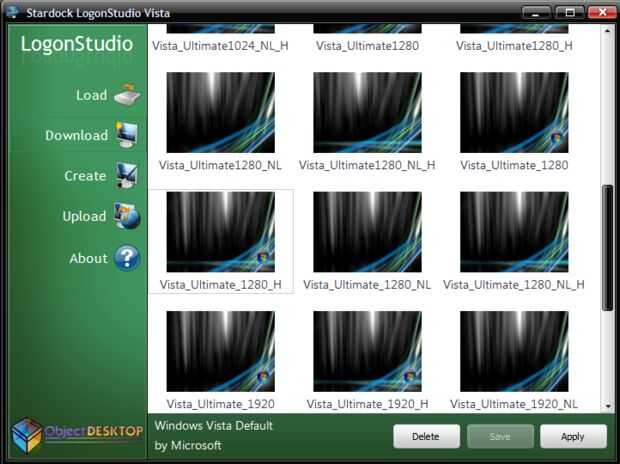
Task: Click the About question mark icon
Action: (x=127, y=258)
